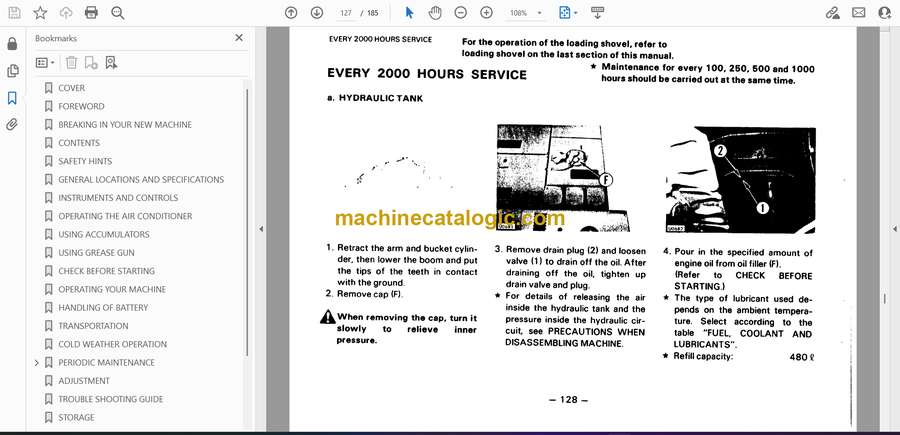
Task: Click the document vertical scrollbar
Action: (885, 301)
